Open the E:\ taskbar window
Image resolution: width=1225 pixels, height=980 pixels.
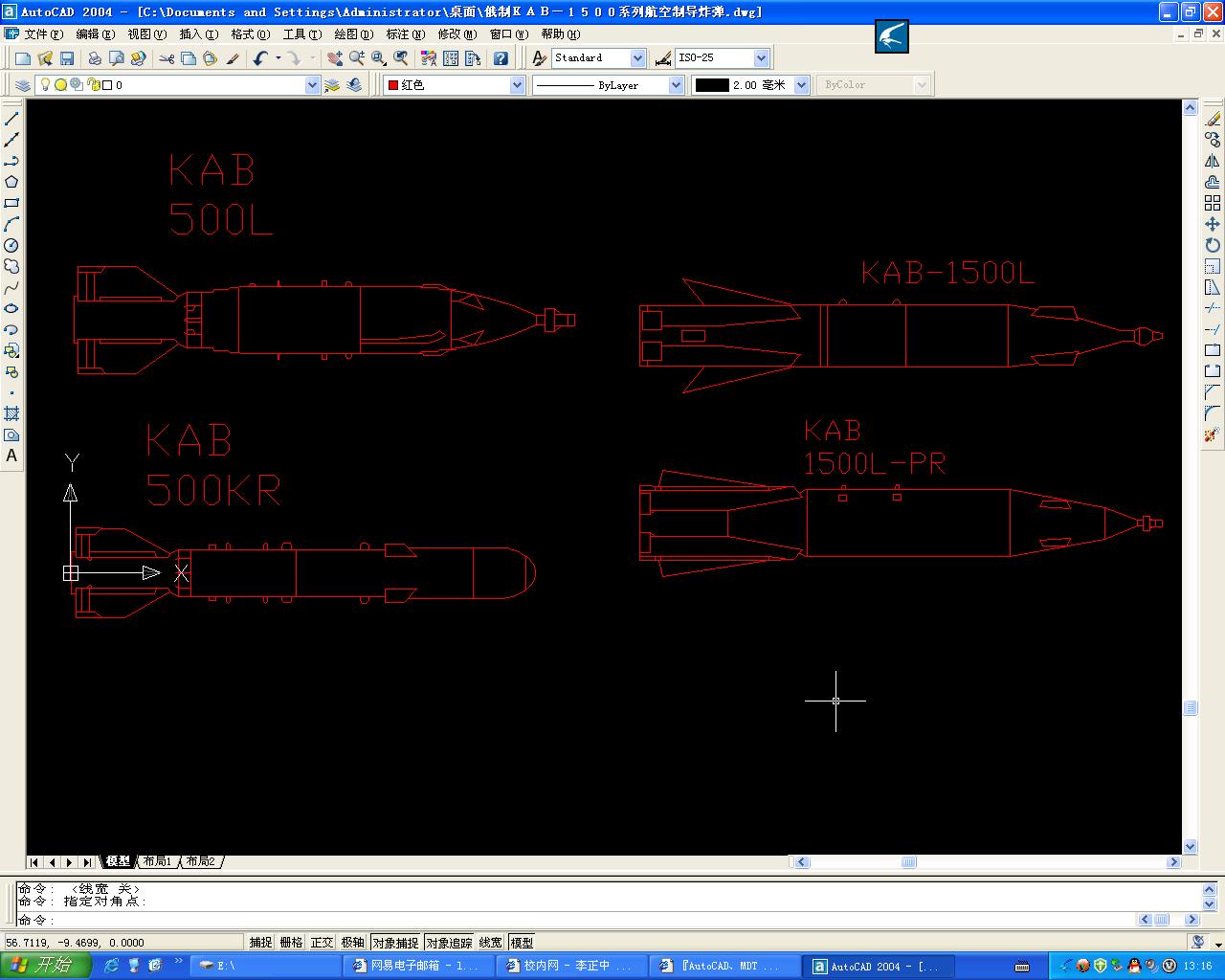pos(264,966)
